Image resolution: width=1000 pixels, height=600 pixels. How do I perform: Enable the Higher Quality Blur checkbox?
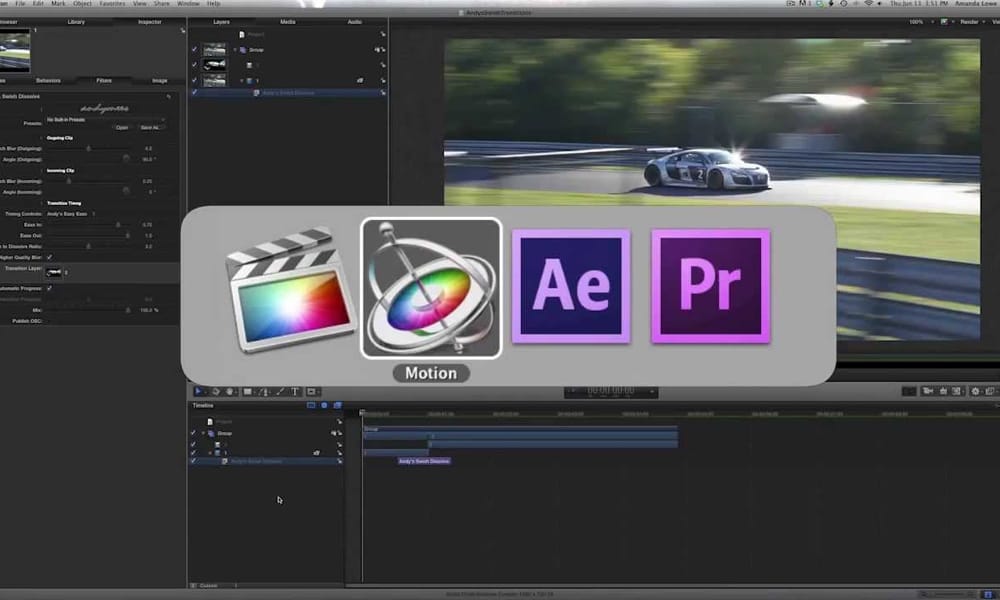[50, 255]
